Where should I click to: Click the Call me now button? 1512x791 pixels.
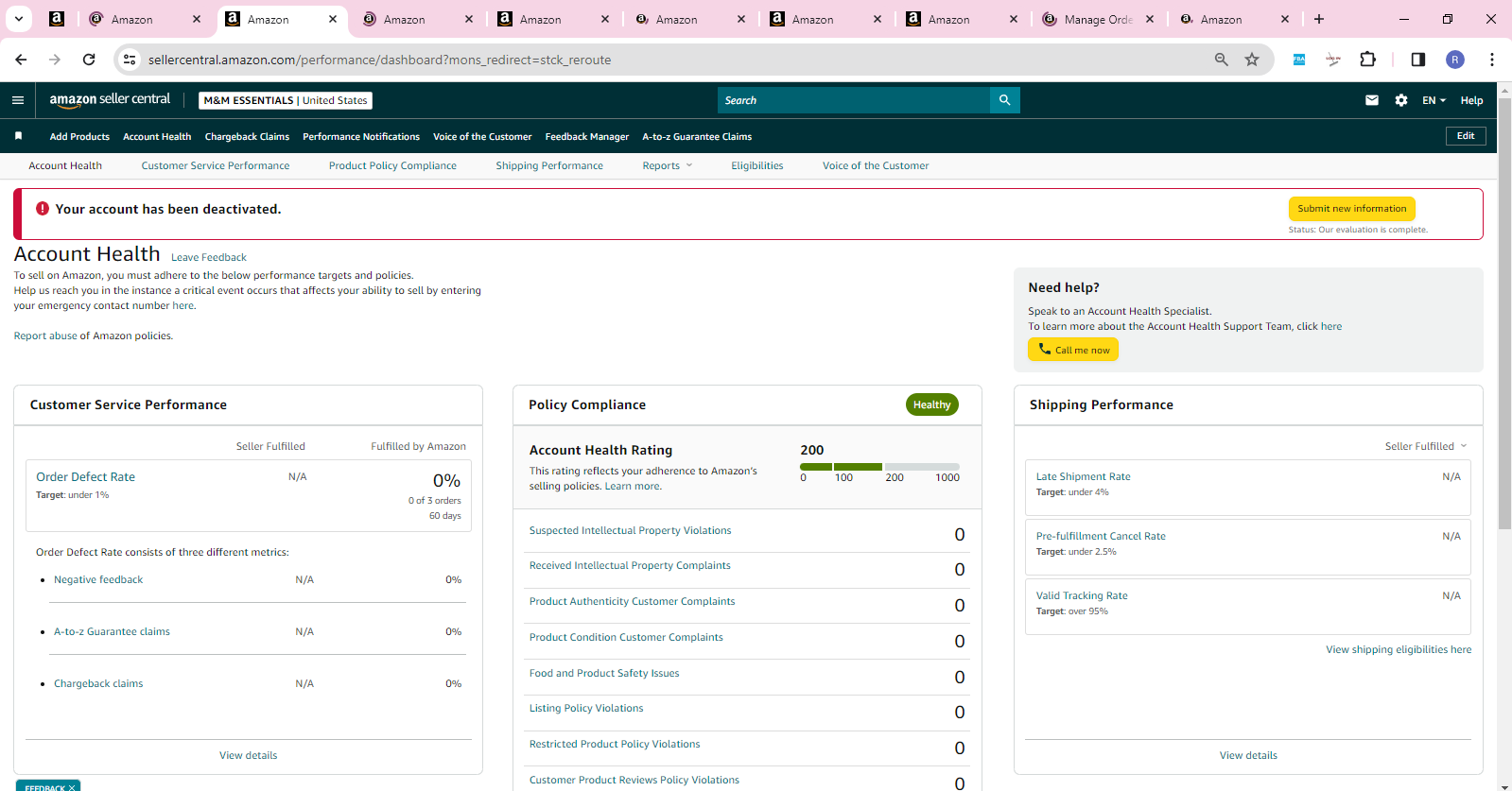(1073, 350)
